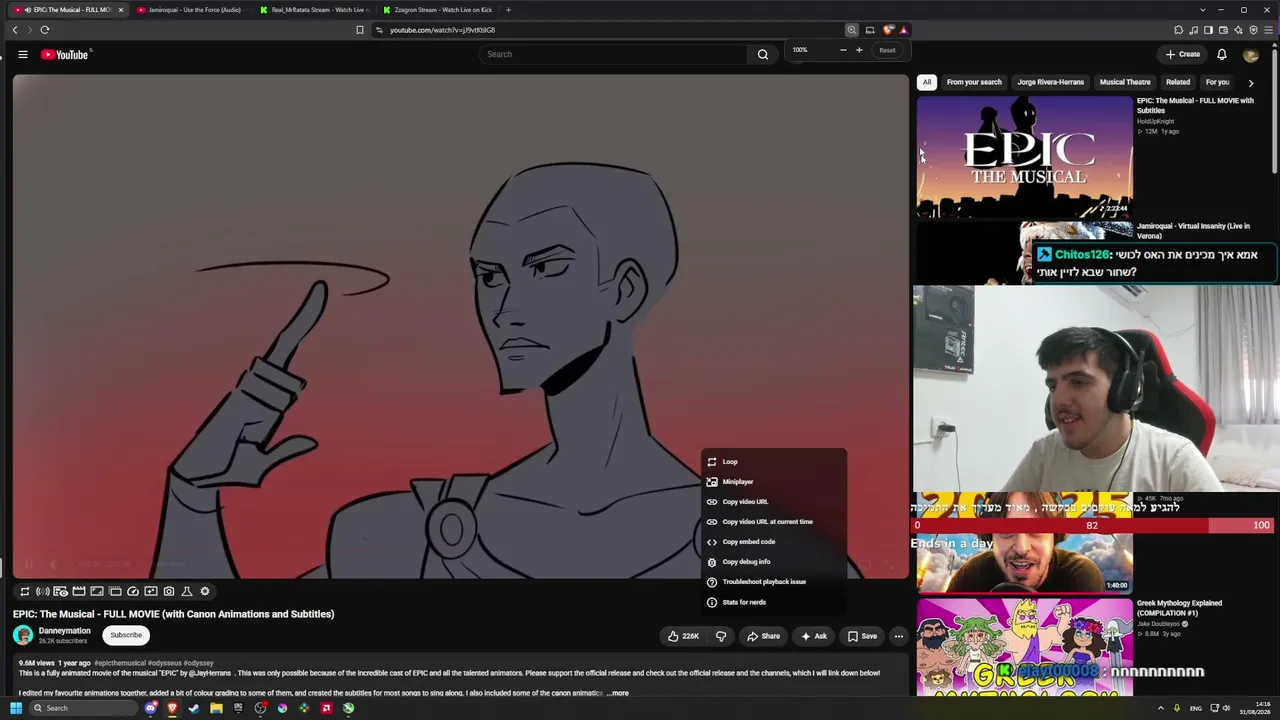The width and height of the screenshot is (1280, 720).
Task: Switch to the Real_MrBatata Stream tab
Action: tap(312, 10)
